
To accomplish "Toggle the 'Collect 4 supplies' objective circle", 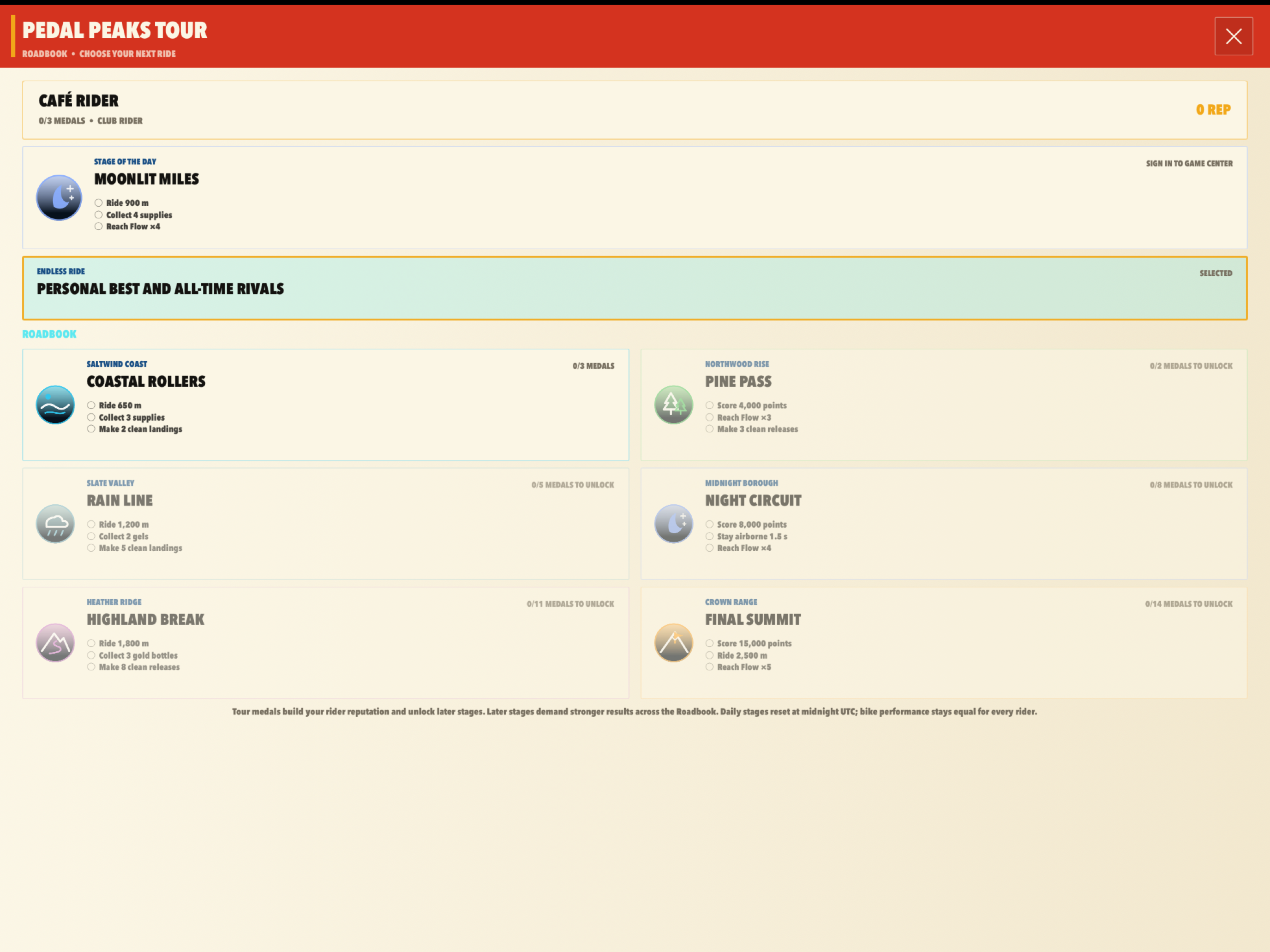I will (x=99, y=214).
